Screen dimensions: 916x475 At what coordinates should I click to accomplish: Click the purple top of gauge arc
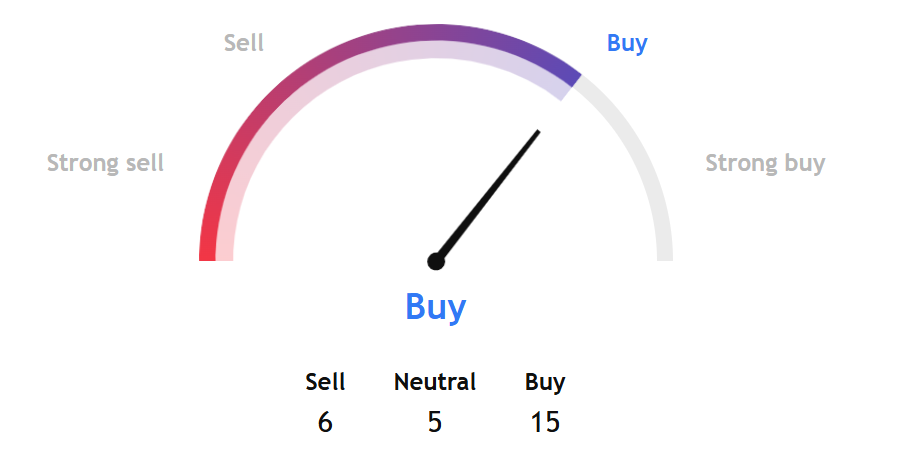pos(436,33)
